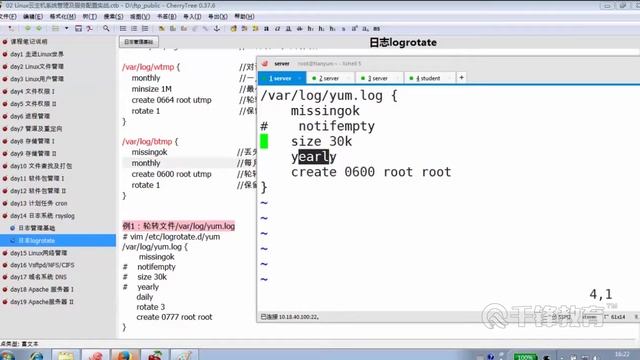Image resolution: width=640 pixels, height=360 pixels.
Task: Toggle Superscript formatting icon
Action: (354, 29)
